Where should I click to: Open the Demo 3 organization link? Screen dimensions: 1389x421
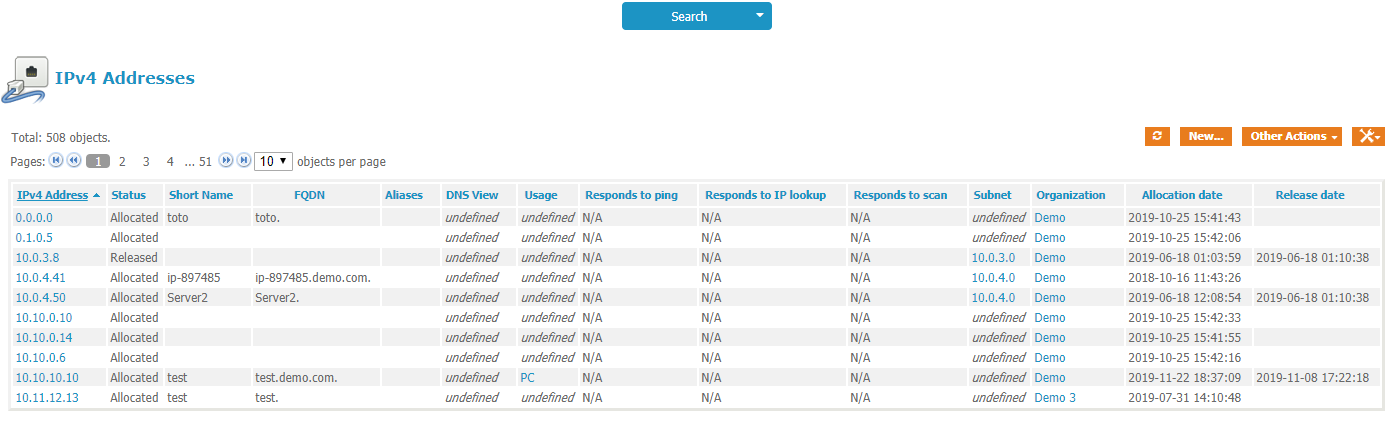click(1055, 398)
